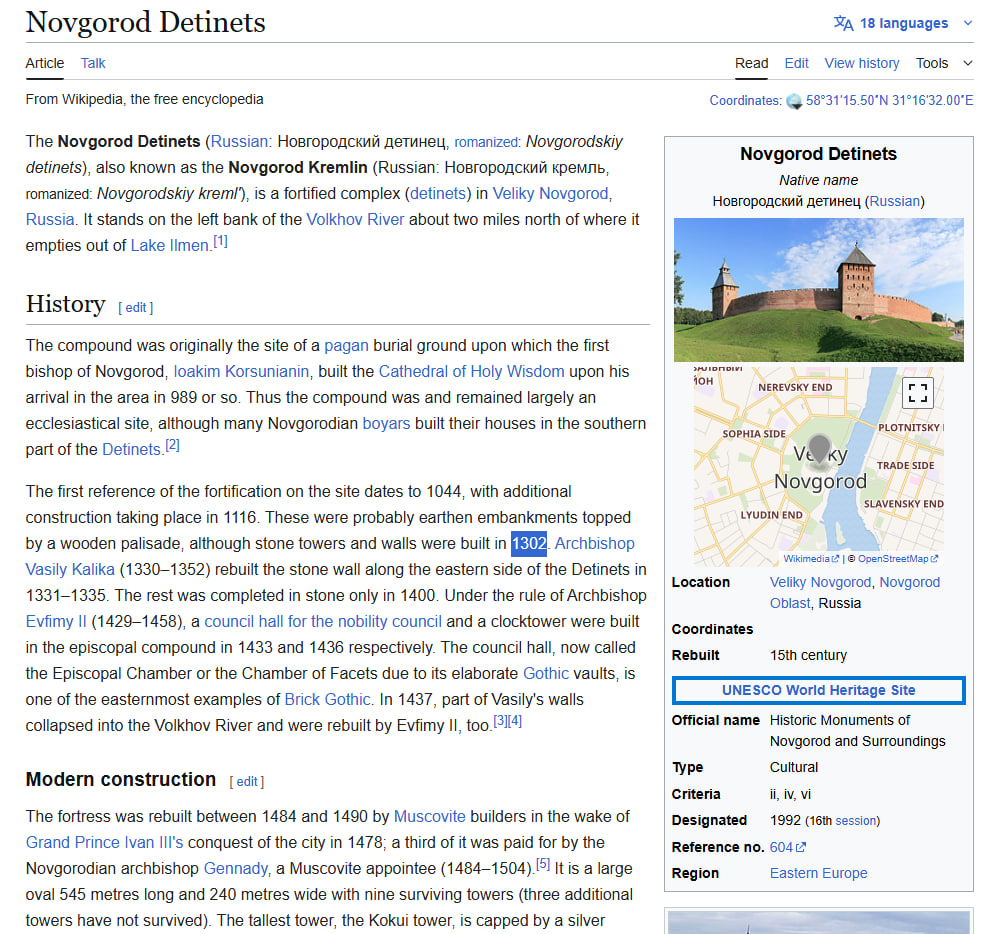
Task: Jump to footnote reference [4]
Action: (x=515, y=721)
